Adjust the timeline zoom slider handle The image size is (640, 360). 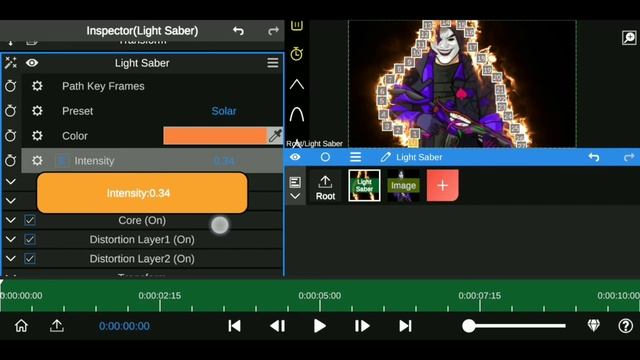(x=469, y=326)
